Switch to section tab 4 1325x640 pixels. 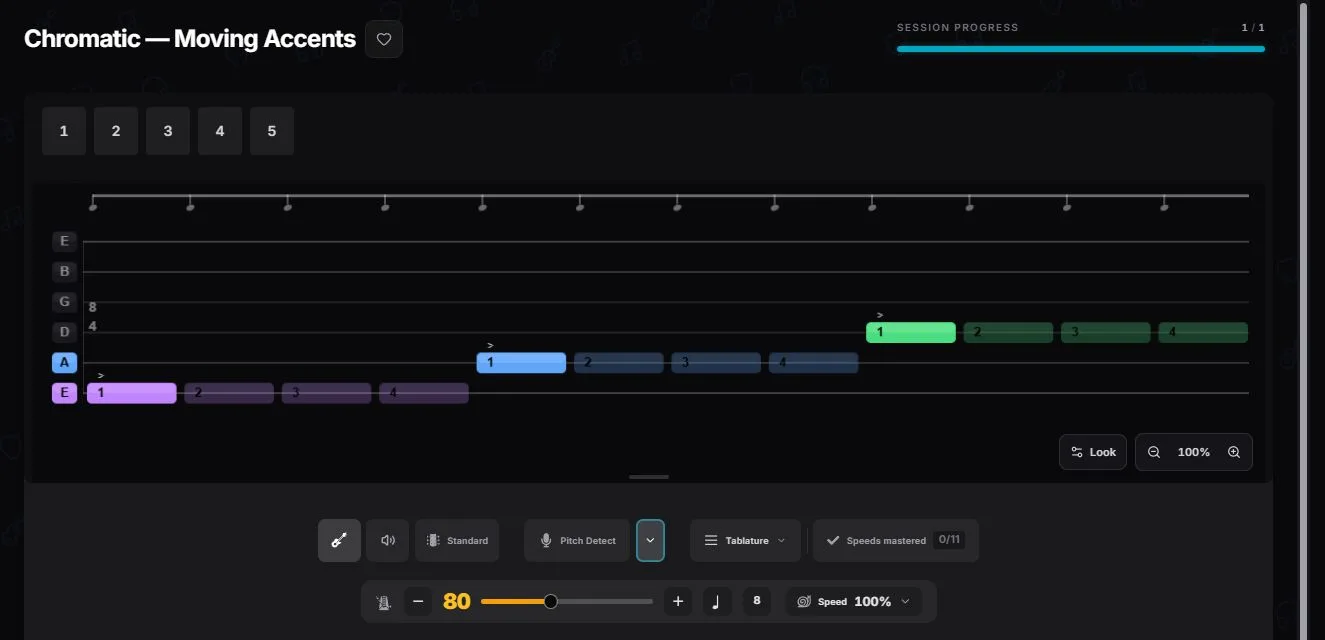coord(220,131)
